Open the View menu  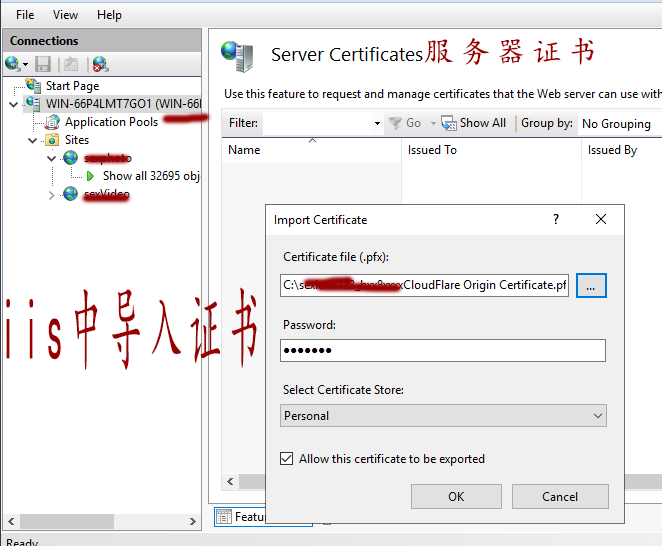coord(66,15)
